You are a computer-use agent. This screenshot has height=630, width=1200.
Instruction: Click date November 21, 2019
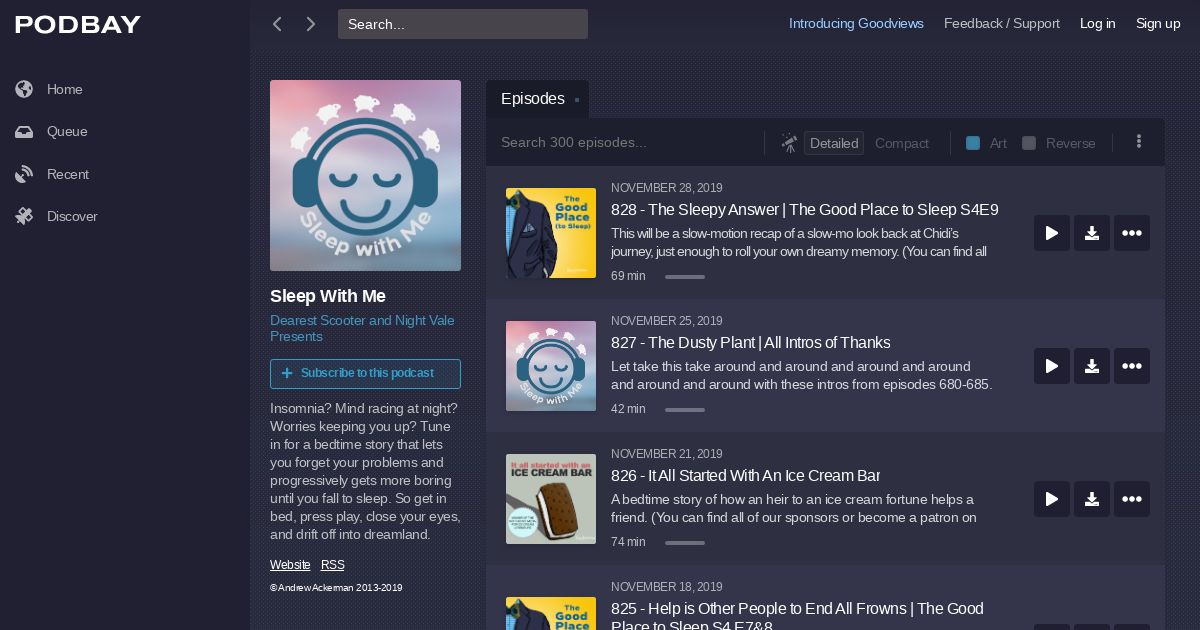tap(667, 454)
